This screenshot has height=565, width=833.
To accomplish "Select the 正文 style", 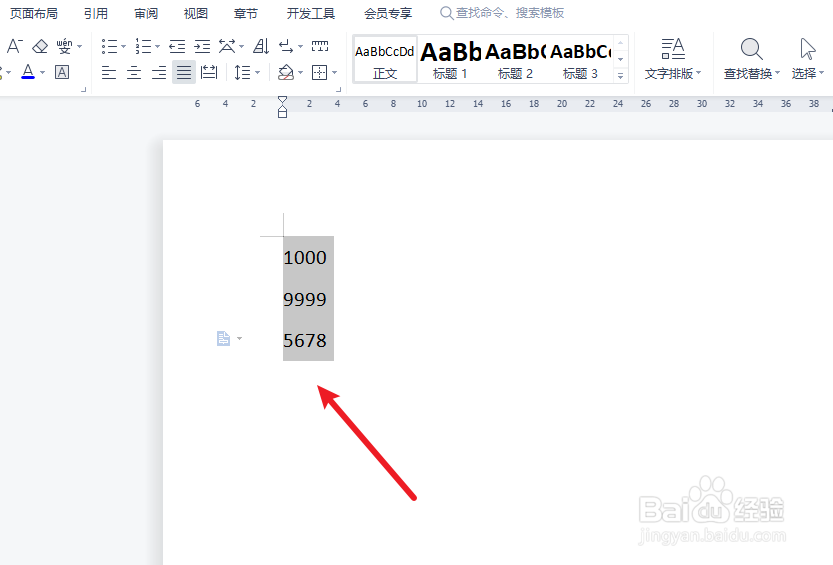I will (x=385, y=59).
